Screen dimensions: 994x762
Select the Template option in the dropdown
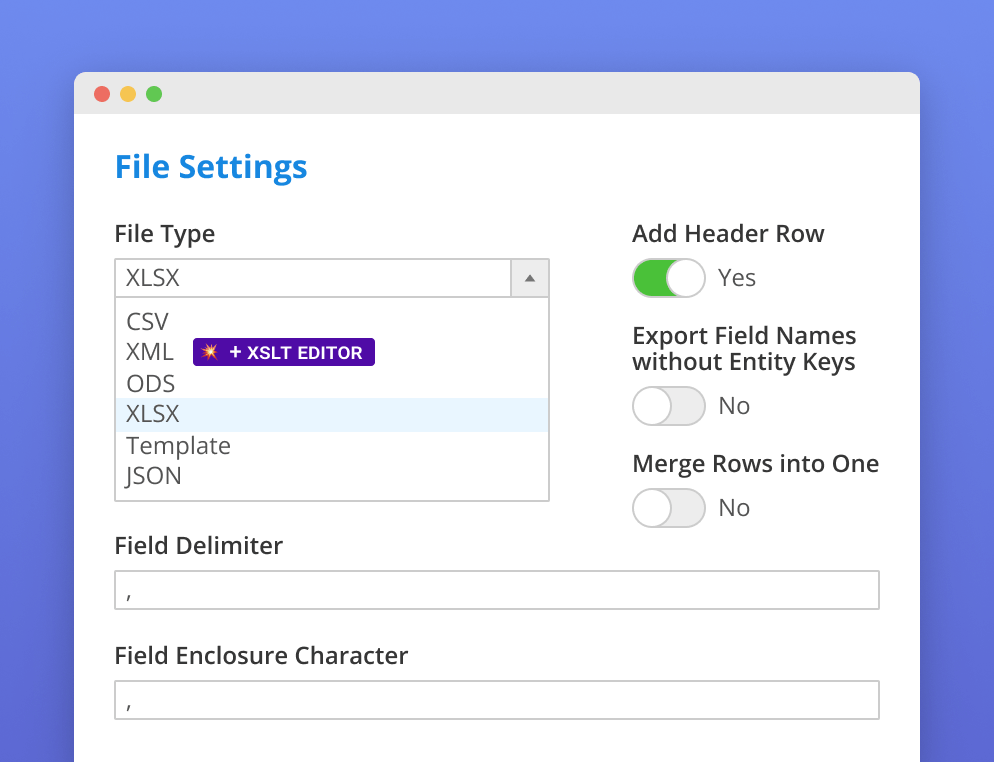178,445
